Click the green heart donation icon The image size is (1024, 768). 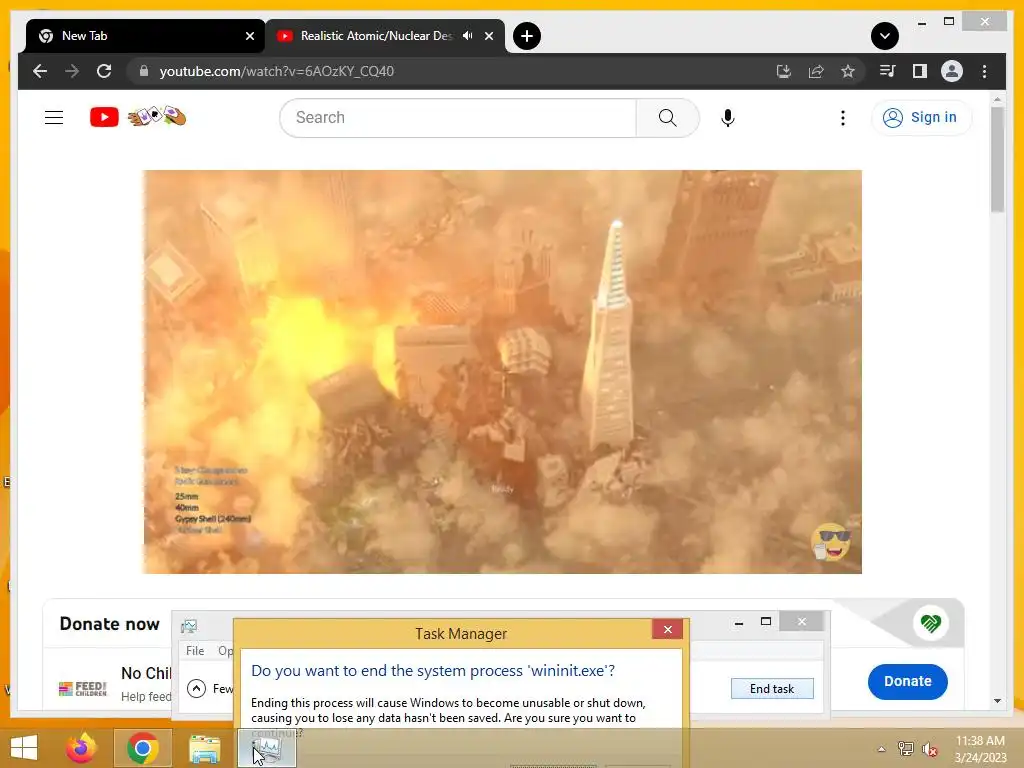tap(931, 623)
